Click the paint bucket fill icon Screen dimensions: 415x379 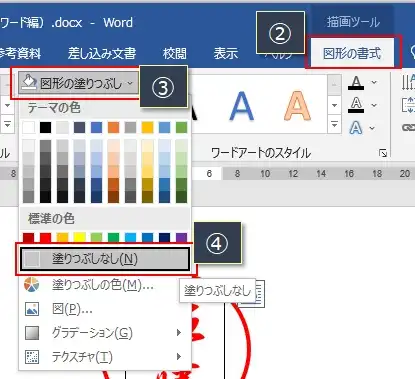(28, 82)
